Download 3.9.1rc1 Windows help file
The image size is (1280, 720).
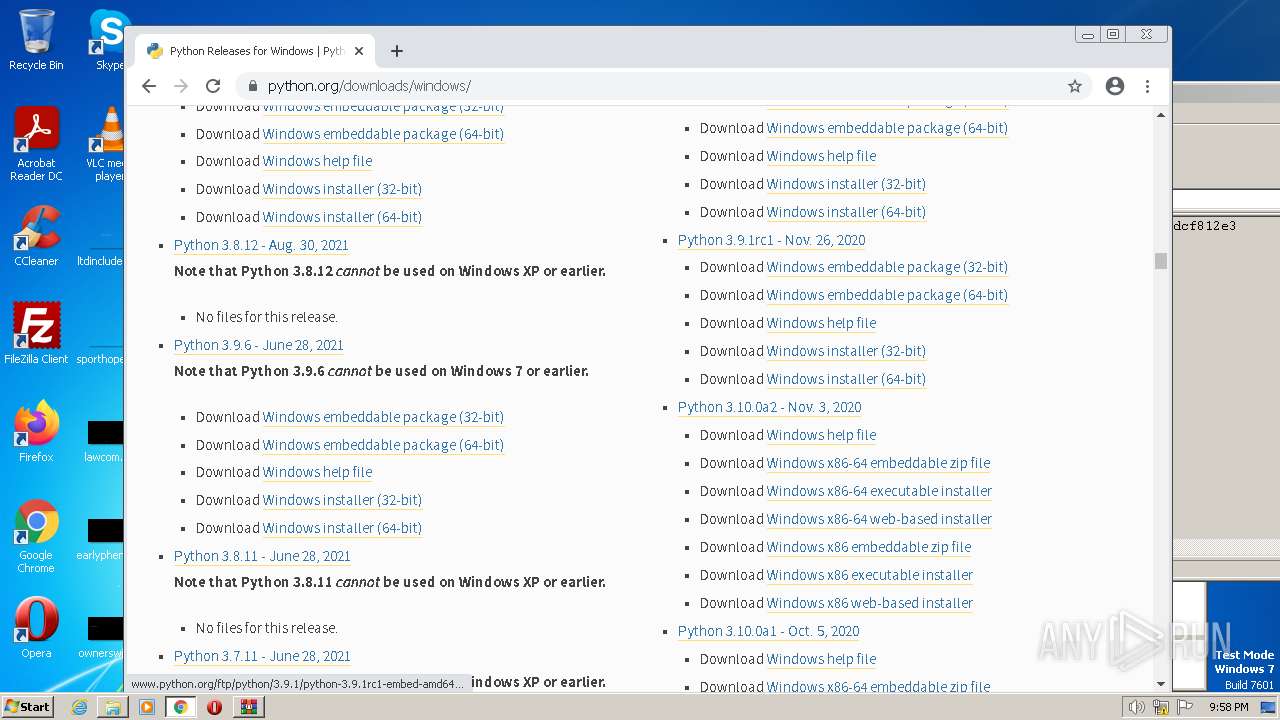coord(821,323)
